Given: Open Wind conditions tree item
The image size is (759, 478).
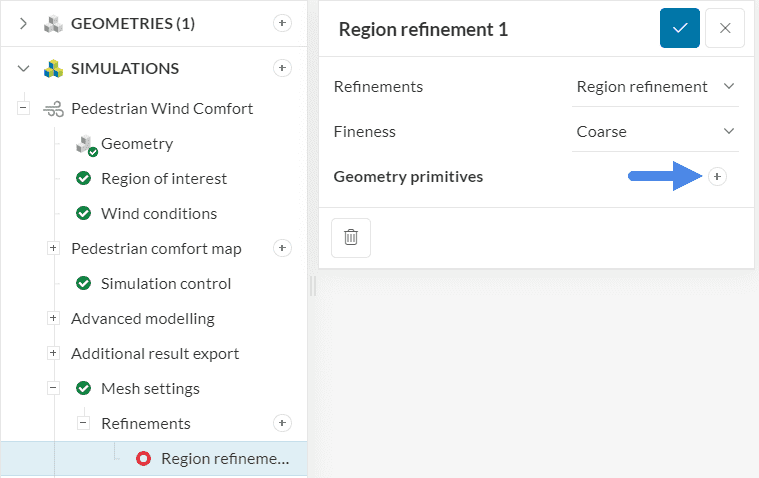Looking at the screenshot, I should point(158,214).
